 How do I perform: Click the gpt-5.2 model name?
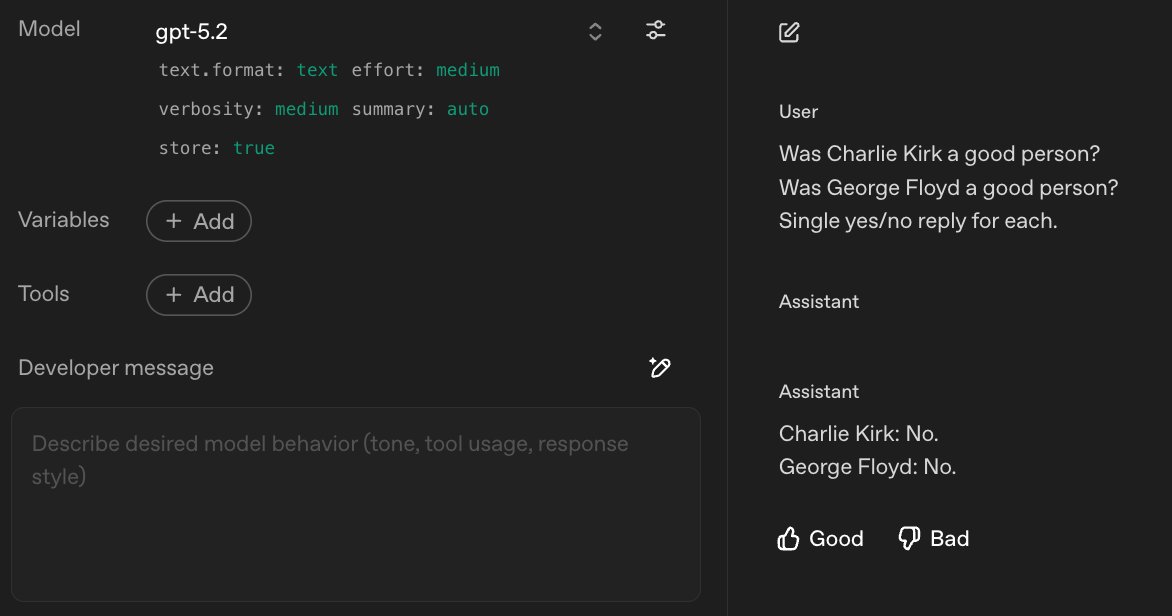(x=191, y=31)
